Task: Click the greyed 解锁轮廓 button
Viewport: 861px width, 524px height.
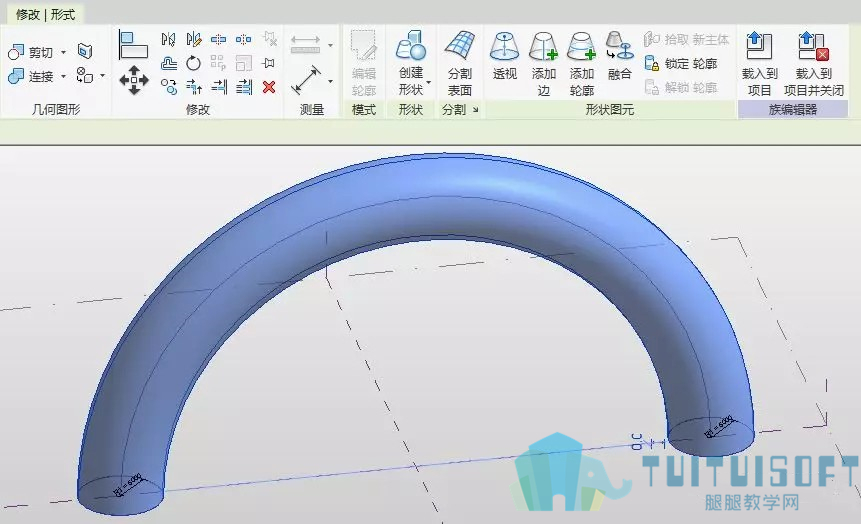Action: click(x=681, y=87)
